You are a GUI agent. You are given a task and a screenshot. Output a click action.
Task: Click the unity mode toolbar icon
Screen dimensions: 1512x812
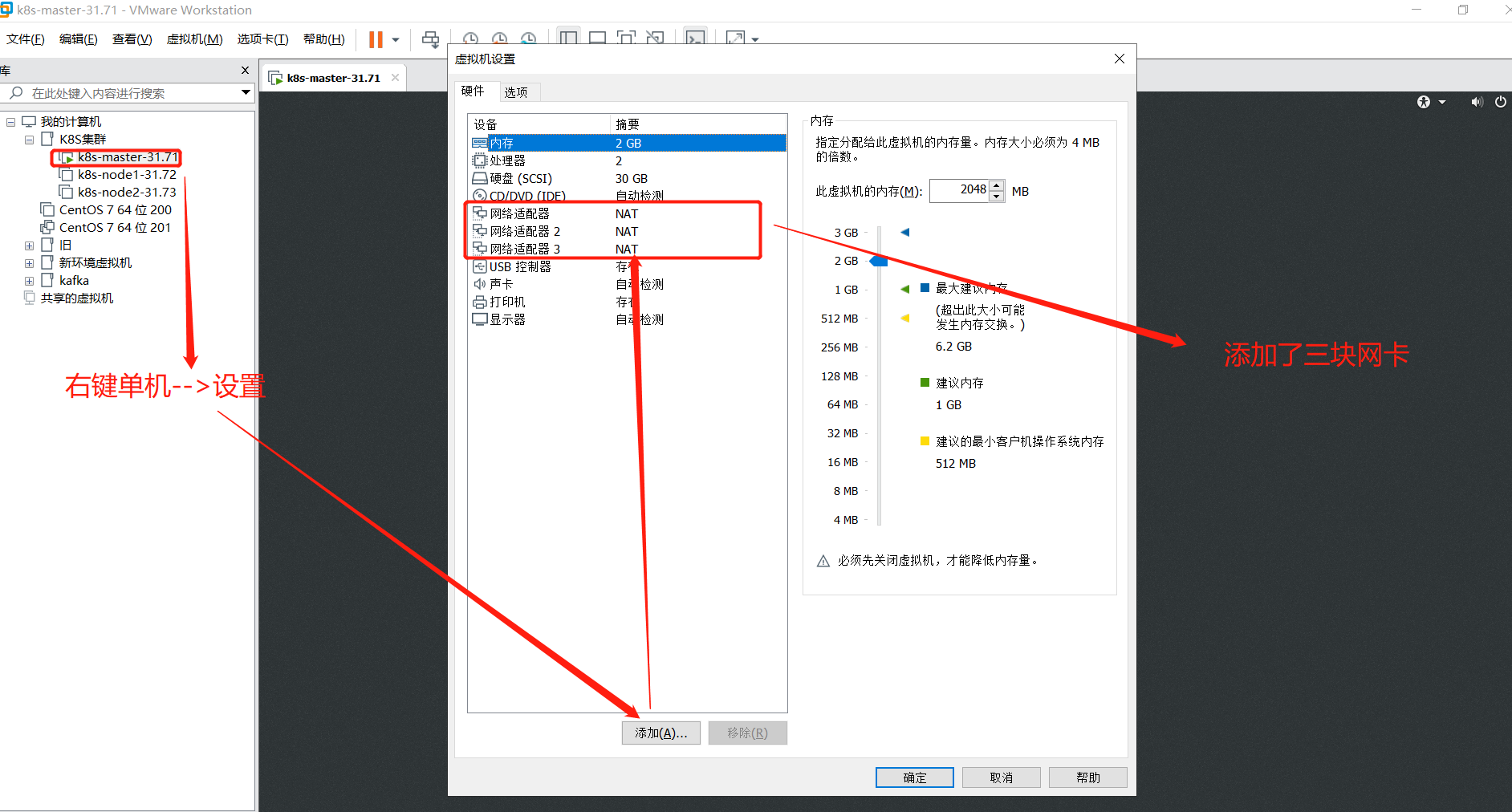[655, 38]
